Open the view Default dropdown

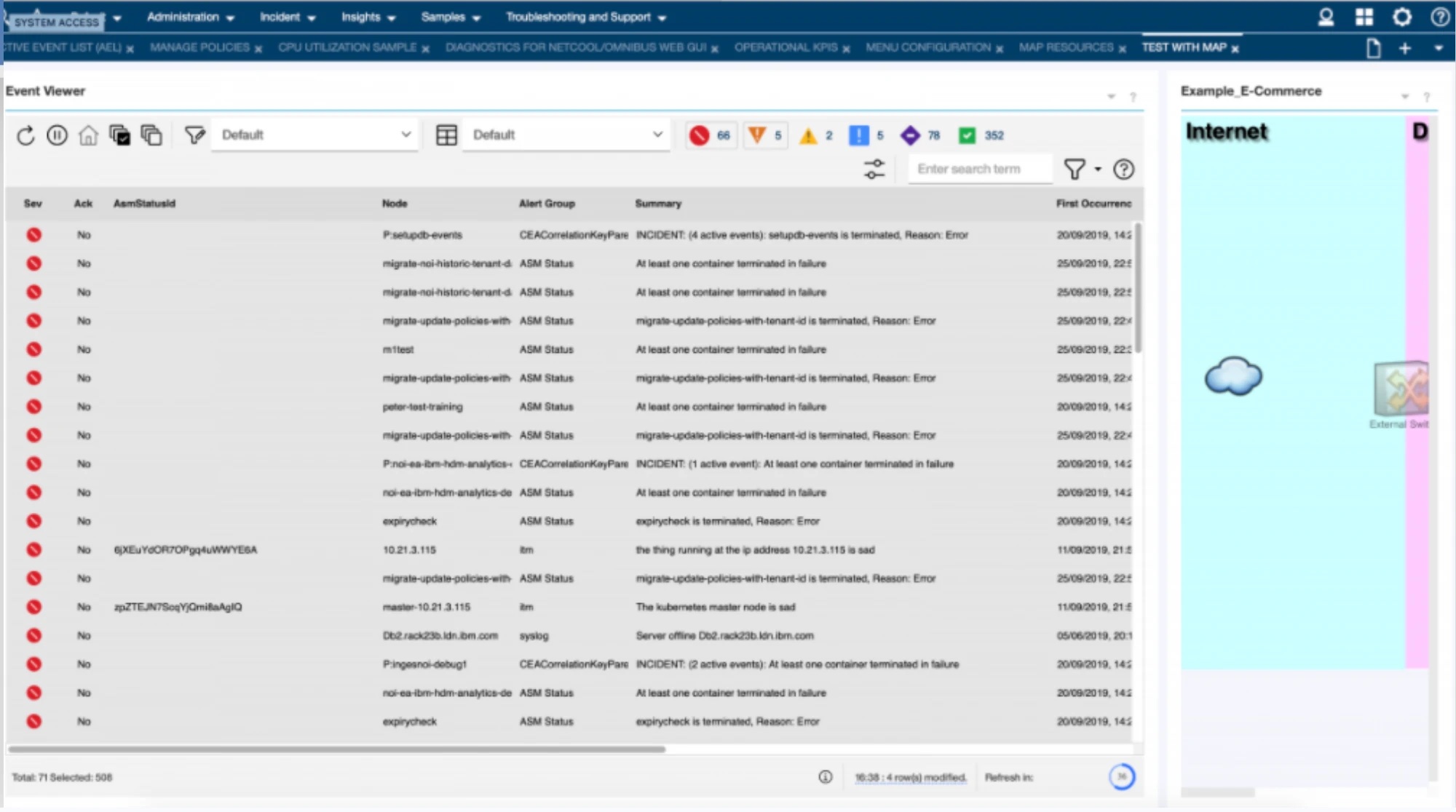point(566,135)
